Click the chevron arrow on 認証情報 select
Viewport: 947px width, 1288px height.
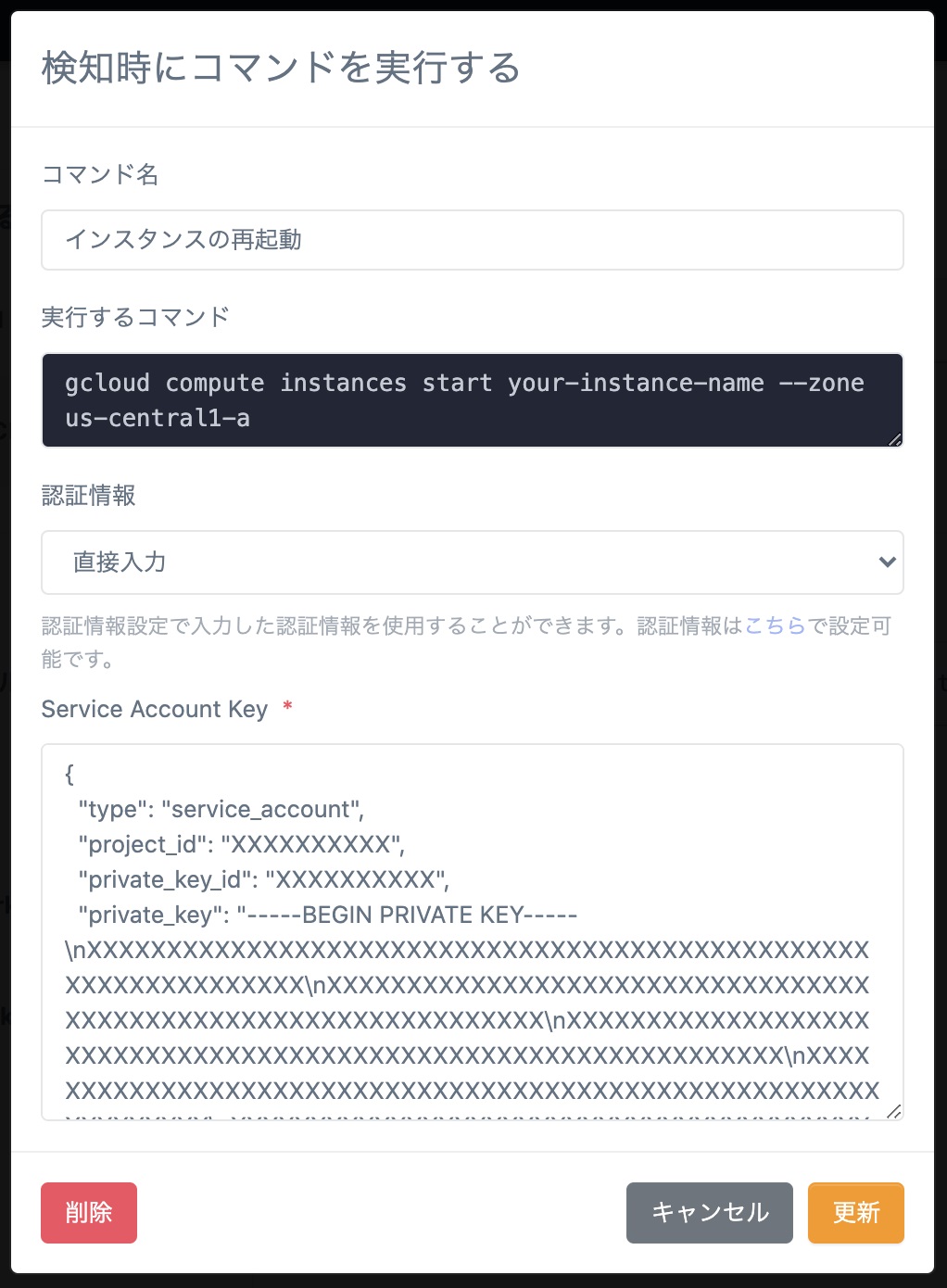[887, 562]
